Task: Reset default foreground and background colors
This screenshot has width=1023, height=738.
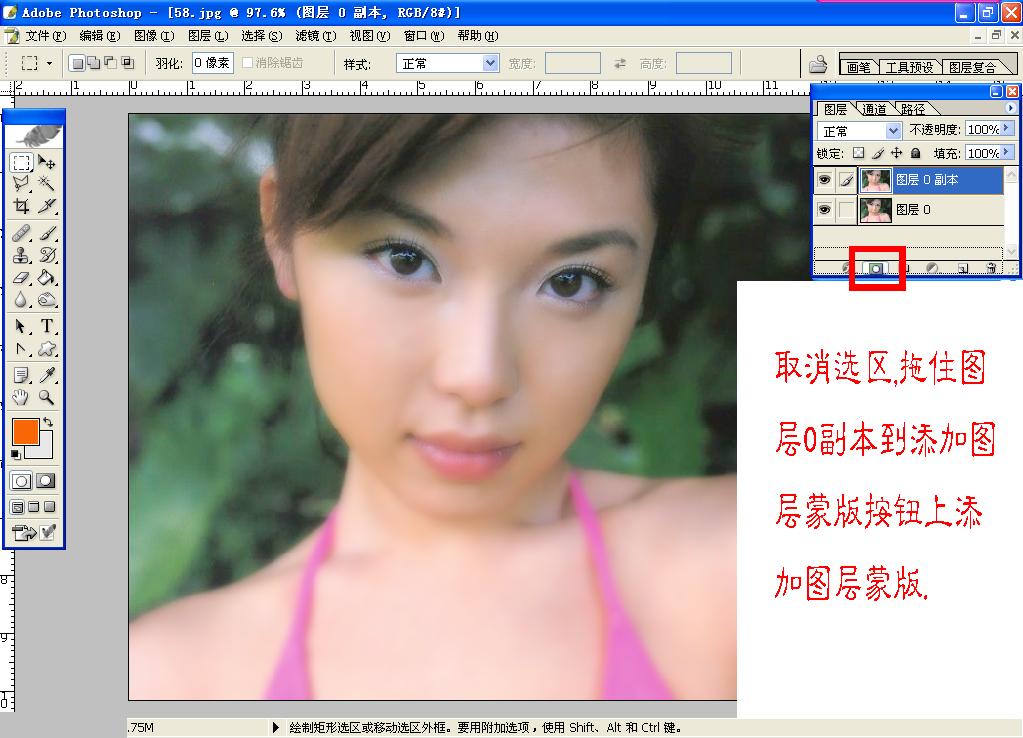Action: point(16,454)
